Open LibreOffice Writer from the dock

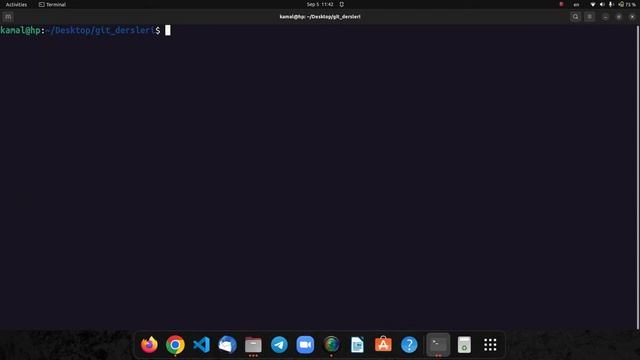(x=357, y=344)
